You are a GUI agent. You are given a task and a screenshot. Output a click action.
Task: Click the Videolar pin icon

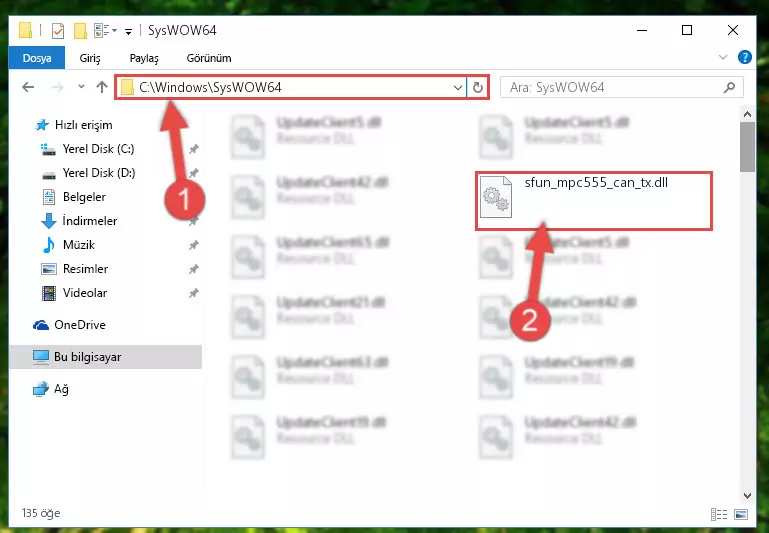(194, 293)
